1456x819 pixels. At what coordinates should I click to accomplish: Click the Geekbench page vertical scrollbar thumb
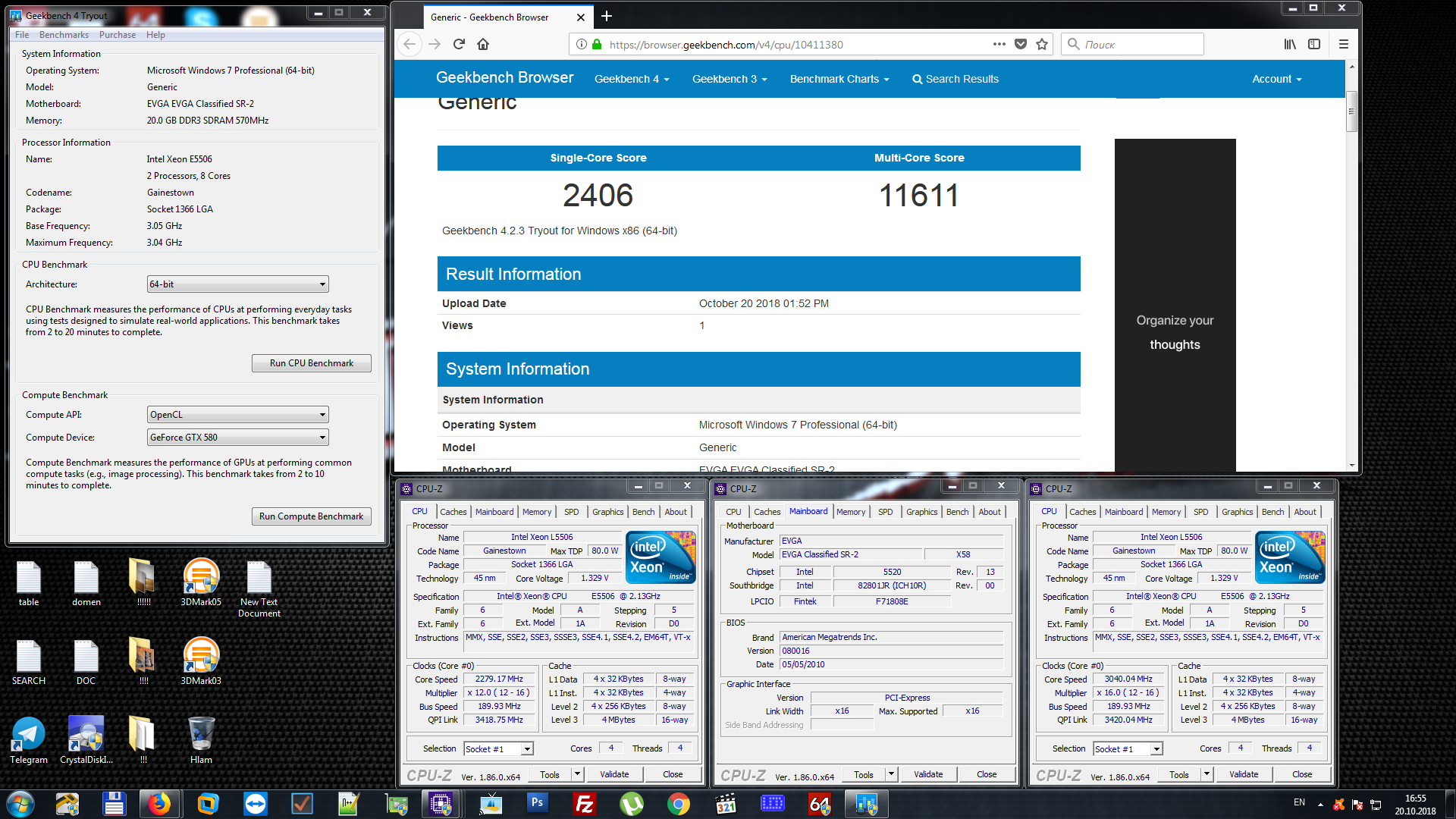pos(1351,111)
